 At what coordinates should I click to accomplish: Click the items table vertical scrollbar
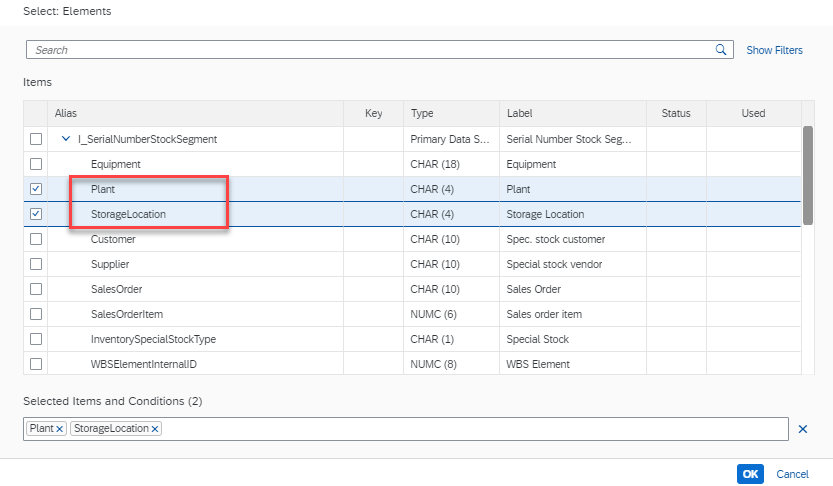[808, 175]
